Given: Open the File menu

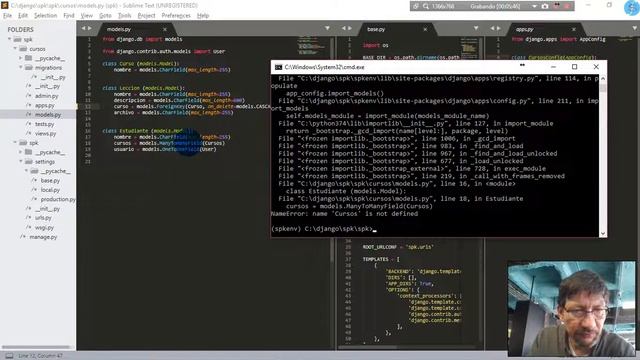Looking at the screenshot, I should pyautogui.click(x=7, y=16).
